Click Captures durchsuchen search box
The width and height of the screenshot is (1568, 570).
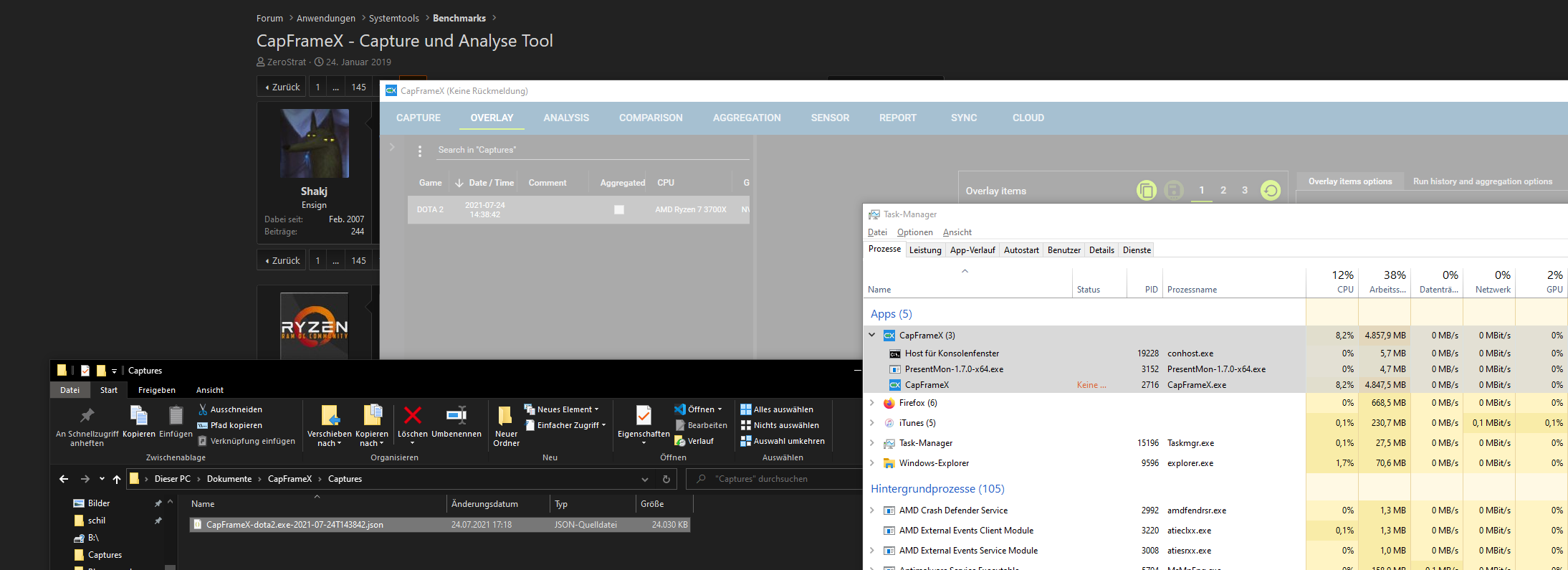[774, 479]
